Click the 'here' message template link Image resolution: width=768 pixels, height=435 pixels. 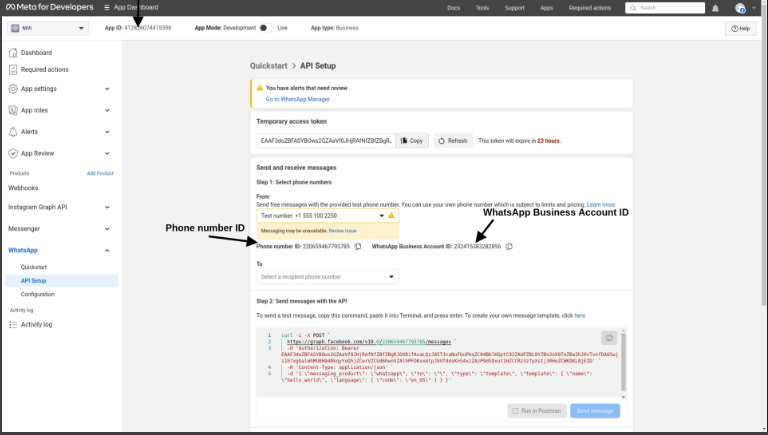point(580,315)
